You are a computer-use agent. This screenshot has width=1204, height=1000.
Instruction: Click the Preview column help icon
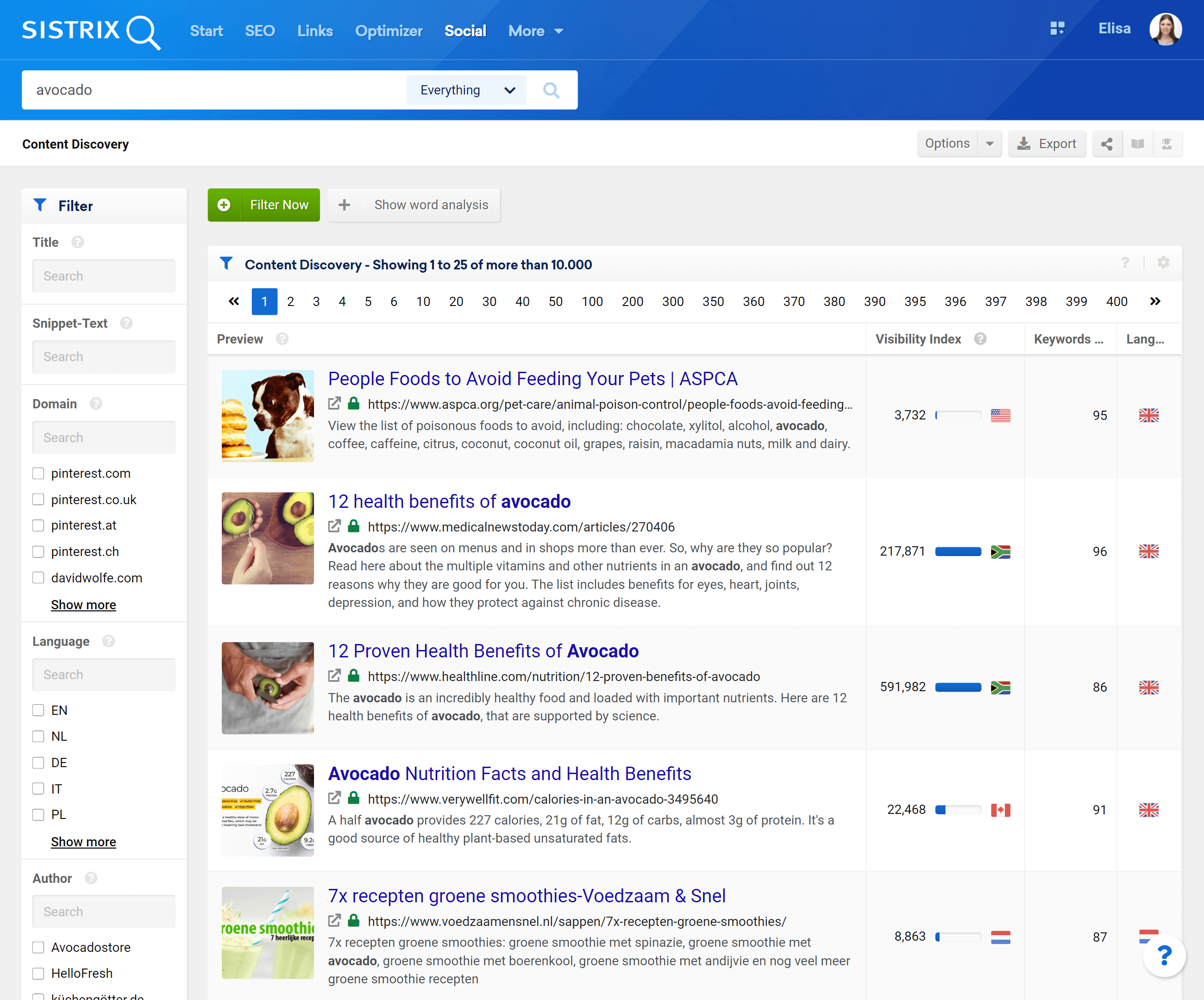coord(282,339)
